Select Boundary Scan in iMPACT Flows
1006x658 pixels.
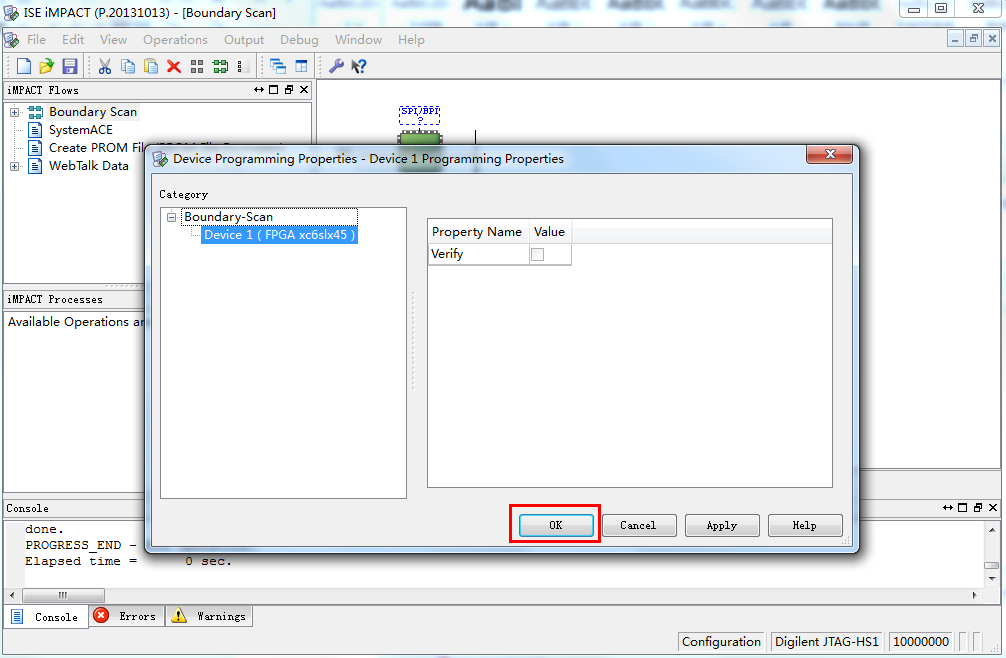coord(93,112)
